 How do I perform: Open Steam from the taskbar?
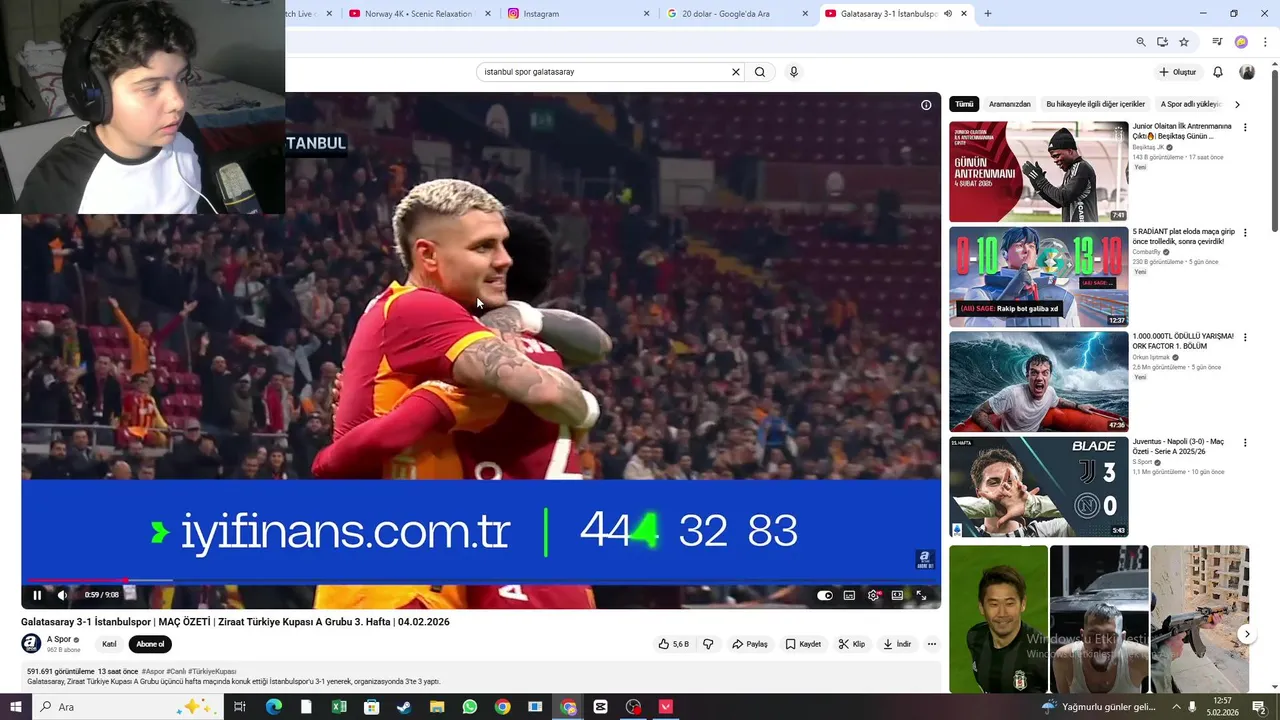(404, 707)
